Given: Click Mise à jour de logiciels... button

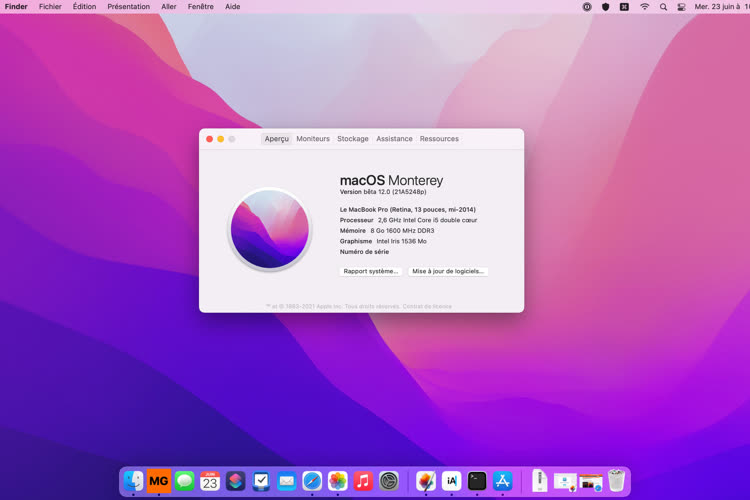Looking at the screenshot, I should pyautogui.click(x=448, y=271).
